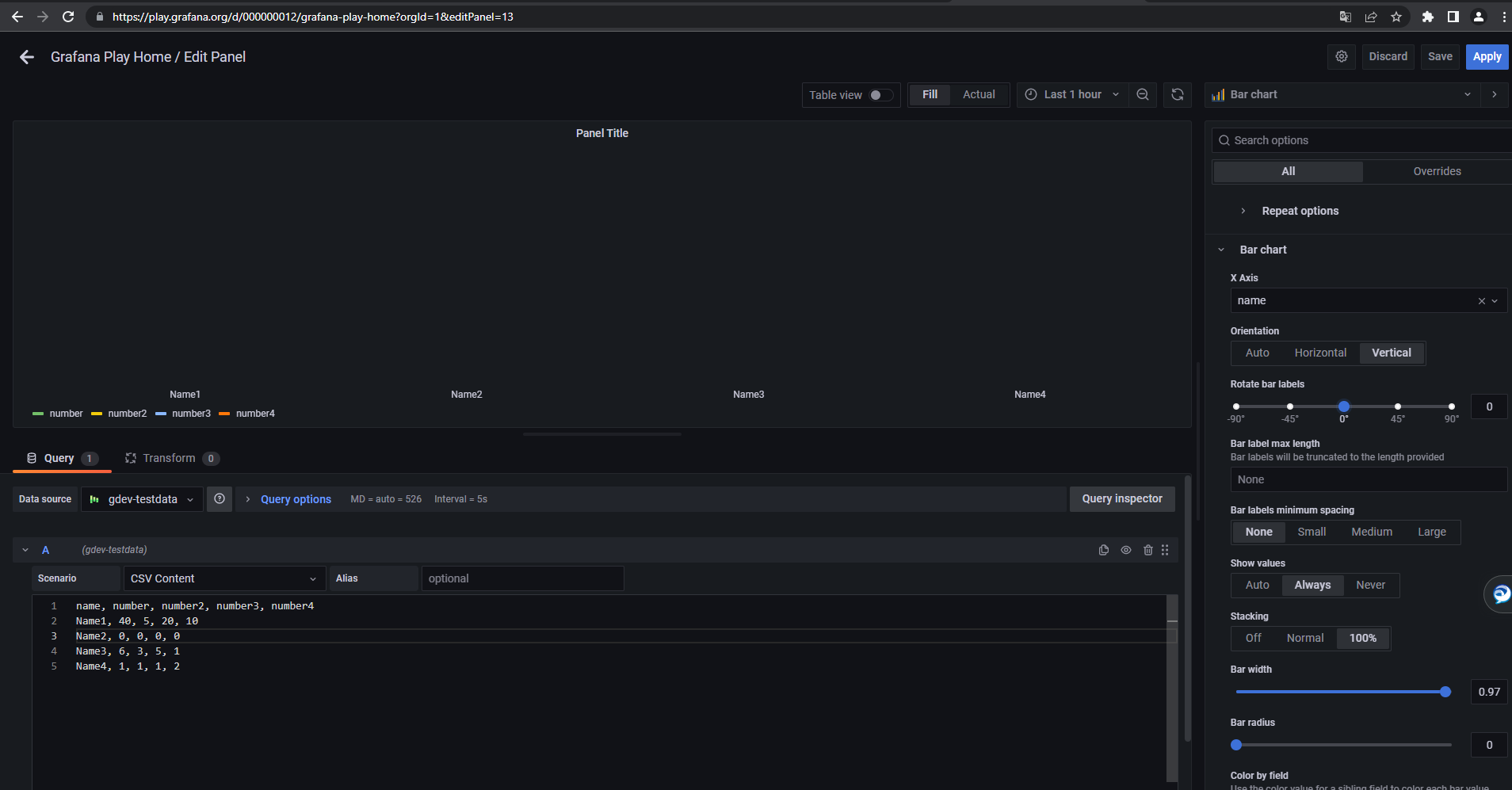Set Stacking to Normal
The width and height of the screenshot is (1512, 790).
(x=1305, y=639)
